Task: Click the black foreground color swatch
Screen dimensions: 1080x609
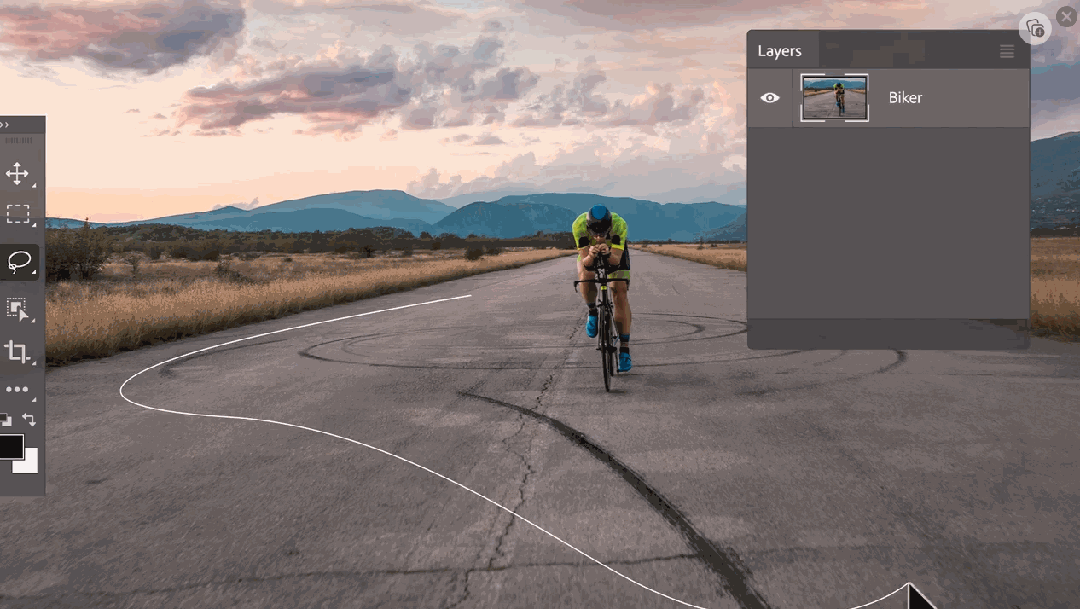Action: click(x=11, y=446)
